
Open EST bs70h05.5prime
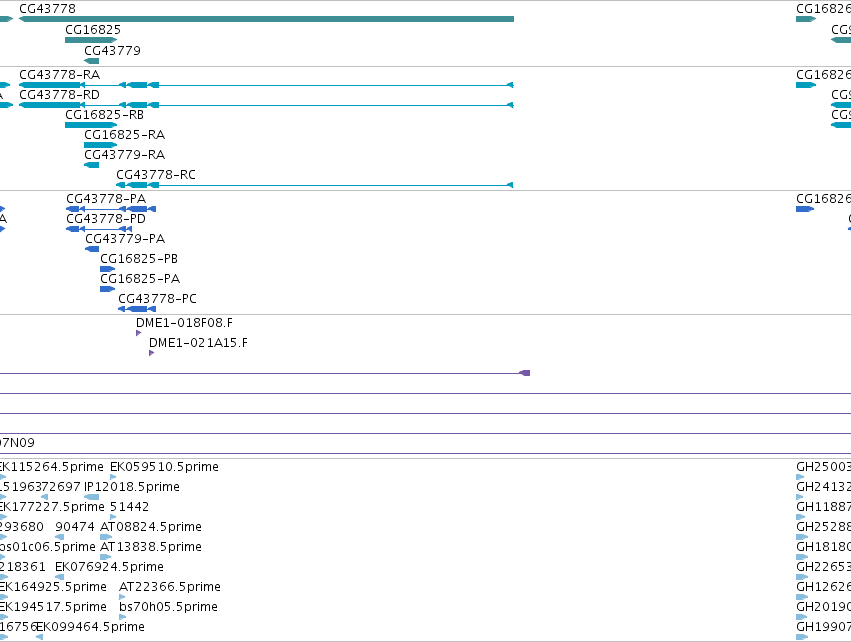coord(168,607)
